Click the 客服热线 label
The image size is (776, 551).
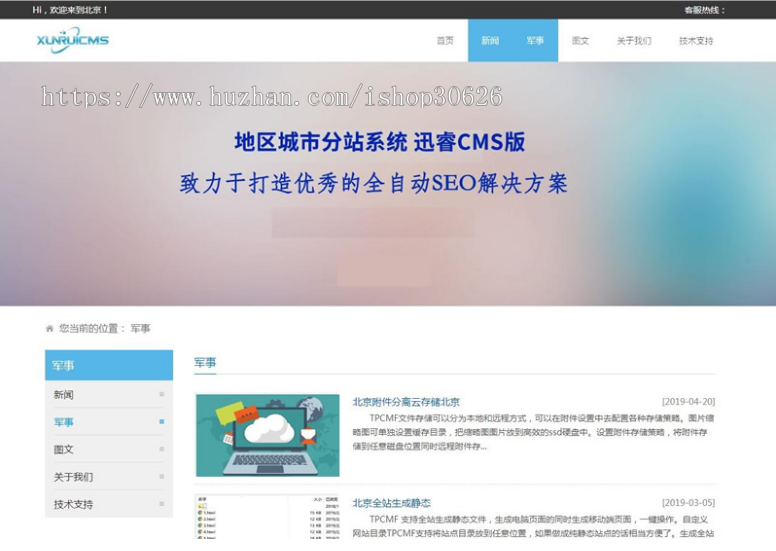[x=704, y=10]
